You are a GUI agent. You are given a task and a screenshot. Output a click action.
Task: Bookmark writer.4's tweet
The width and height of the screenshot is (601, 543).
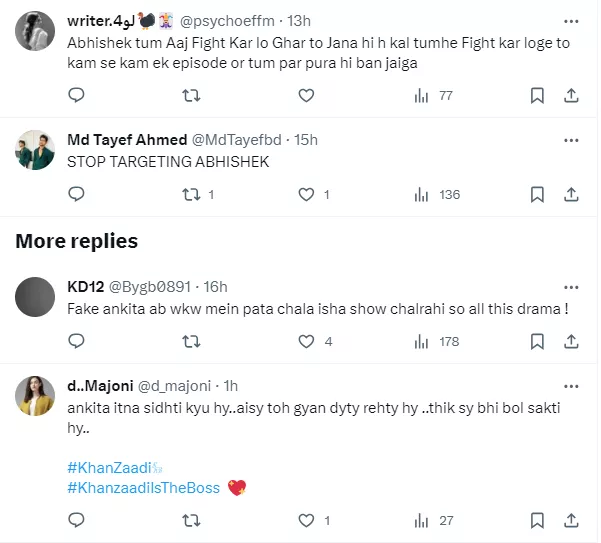tap(537, 96)
